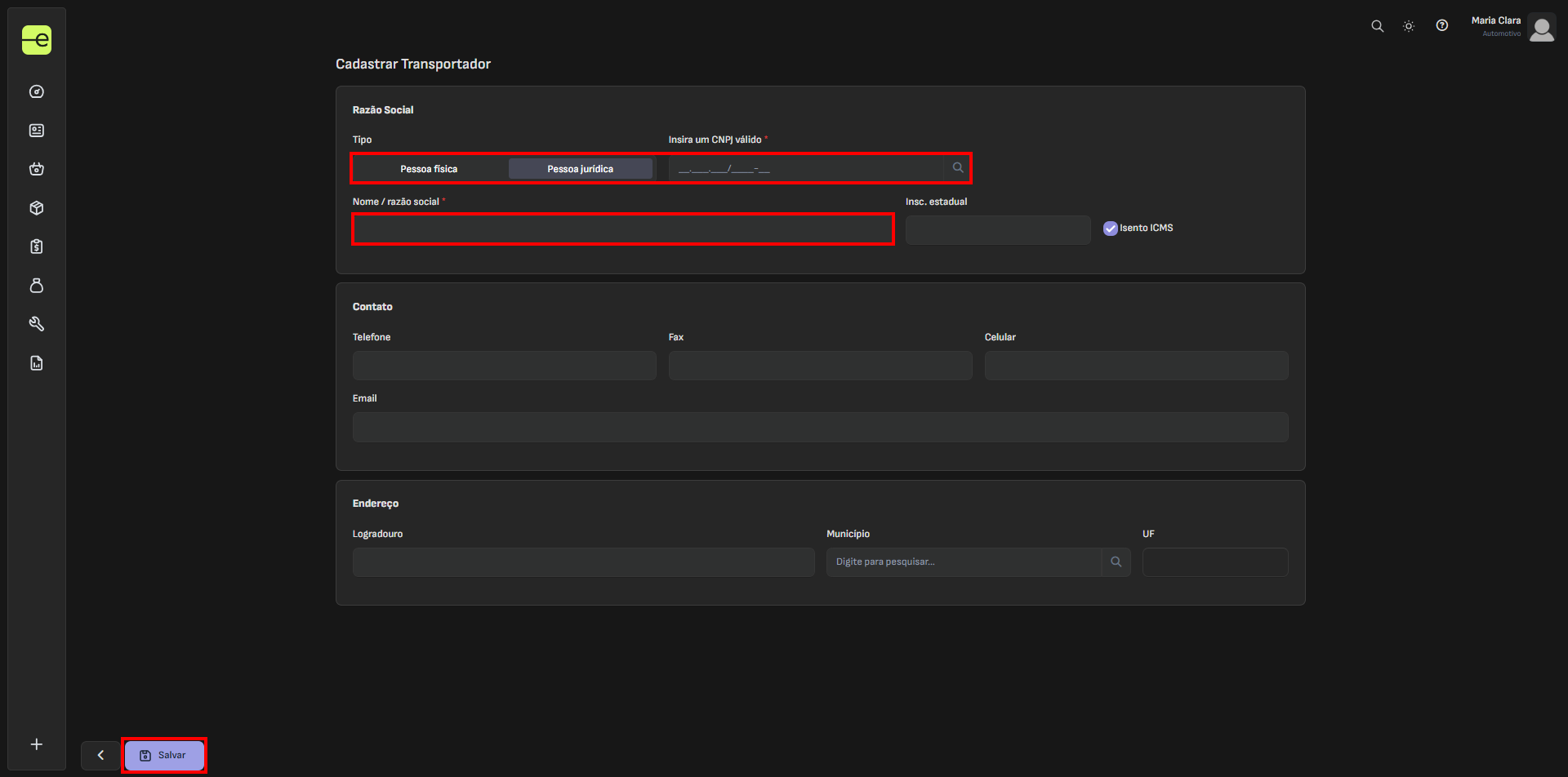This screenshot has height=777, width=1568.
Task: Click the plus icon at sidebar bottom
Action: click(x=37, y=744)
